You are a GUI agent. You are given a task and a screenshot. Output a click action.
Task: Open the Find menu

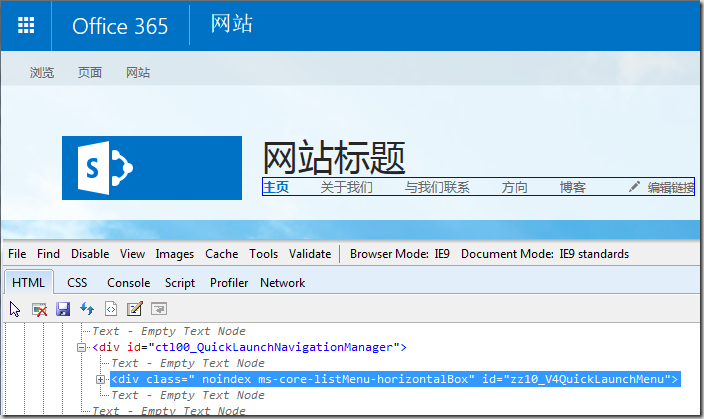tap(48, 254)
